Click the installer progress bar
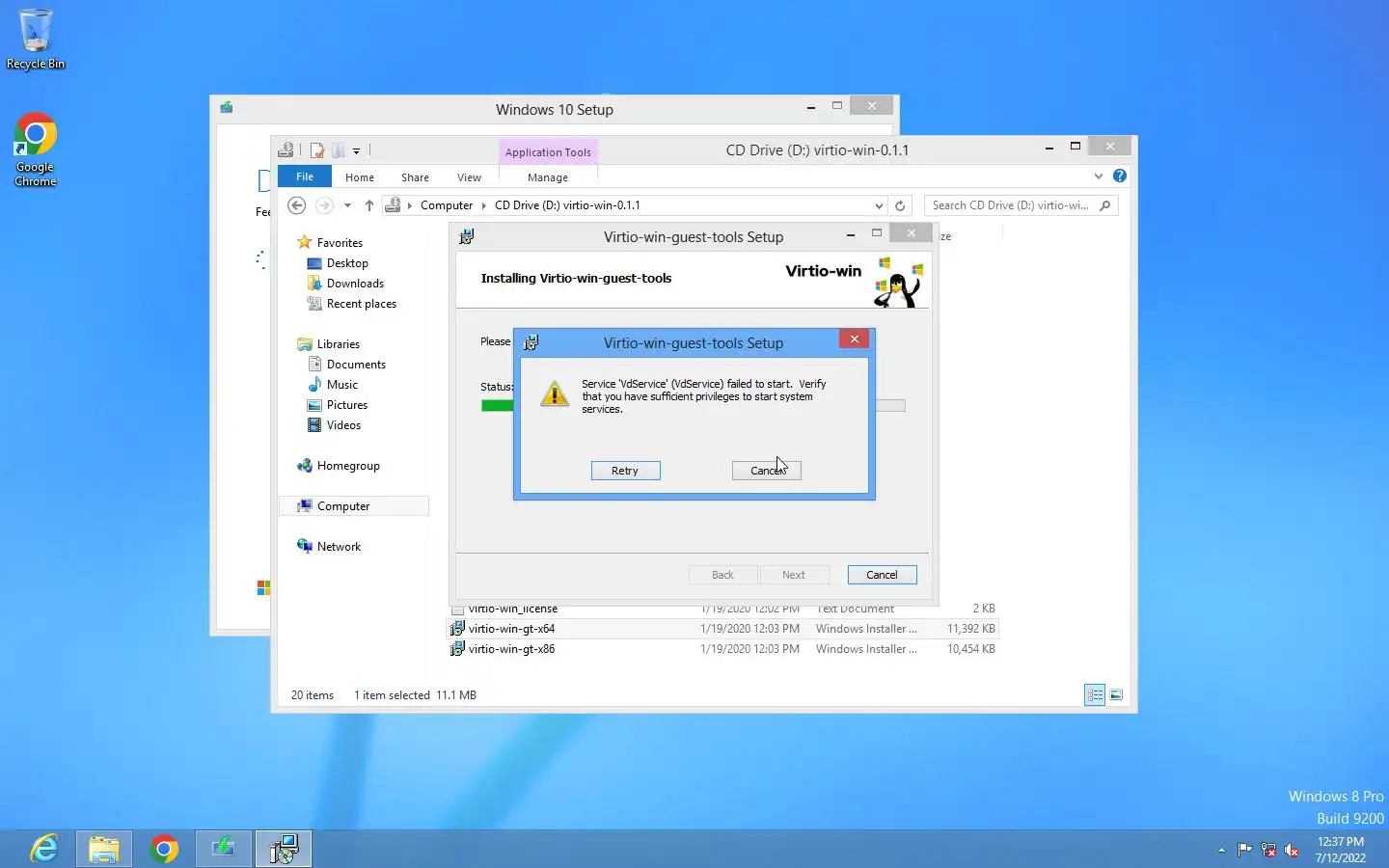This screenshot has width=1389, height=868. coord(693,405)
